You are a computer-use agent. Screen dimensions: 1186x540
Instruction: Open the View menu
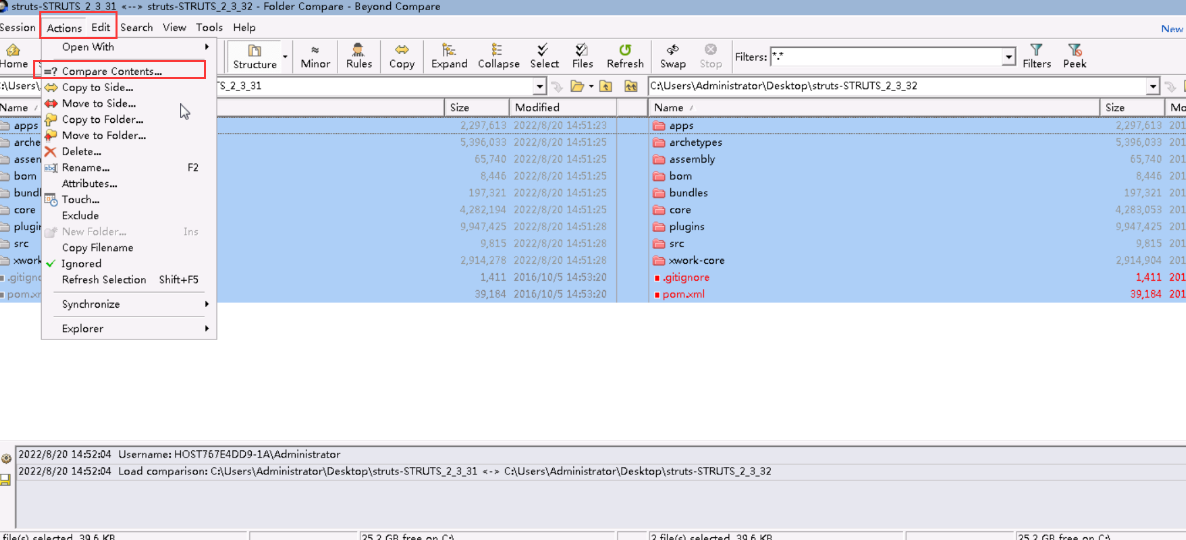coord(174,27)
